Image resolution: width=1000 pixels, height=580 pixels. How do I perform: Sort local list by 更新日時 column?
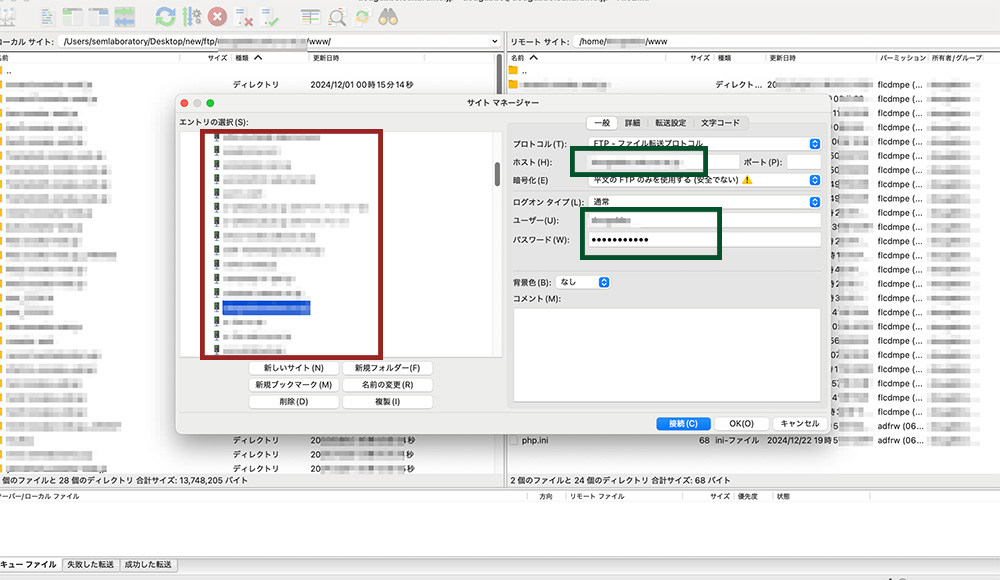click(326, 57)
